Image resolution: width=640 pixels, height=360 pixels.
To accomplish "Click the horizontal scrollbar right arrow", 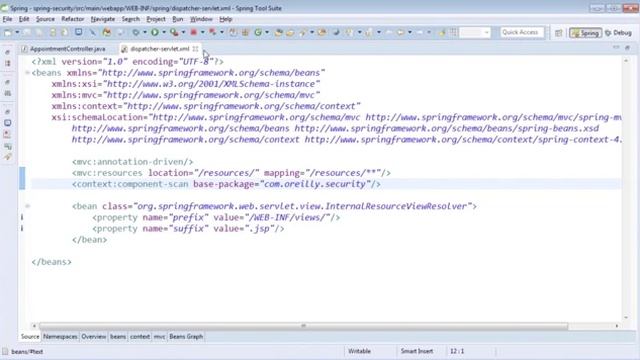I will [x=617, y=326].
